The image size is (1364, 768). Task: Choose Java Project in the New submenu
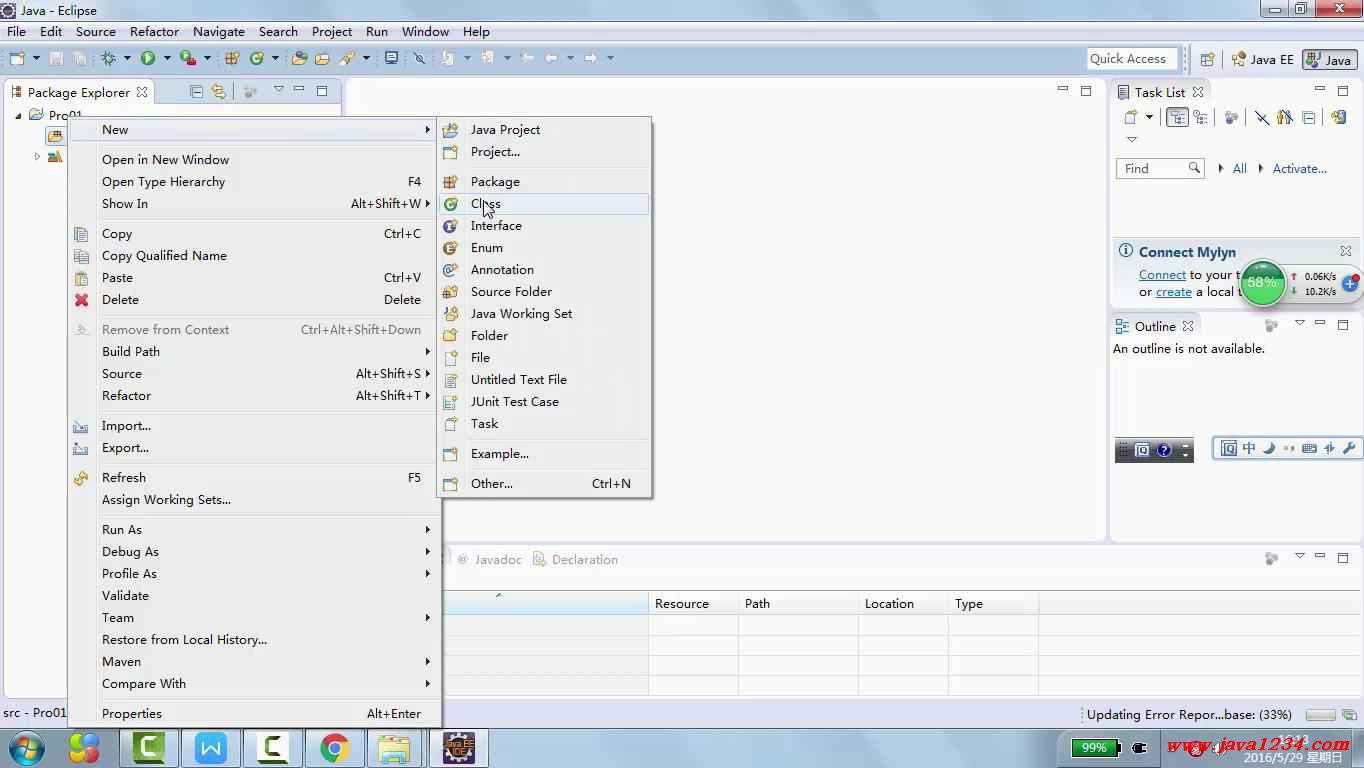tap(544, 130)
